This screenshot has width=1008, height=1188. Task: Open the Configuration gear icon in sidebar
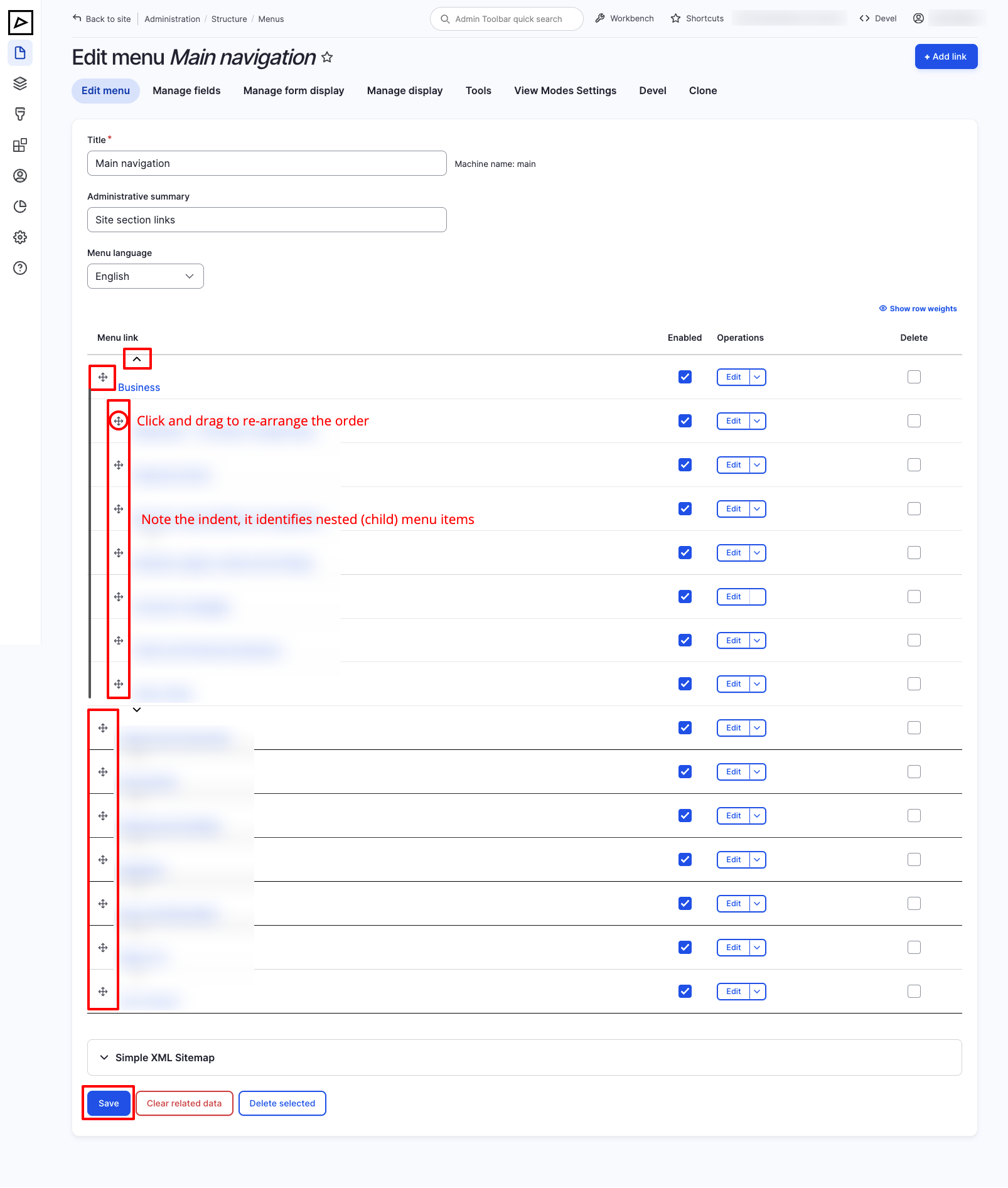click(x=20, y=237)
